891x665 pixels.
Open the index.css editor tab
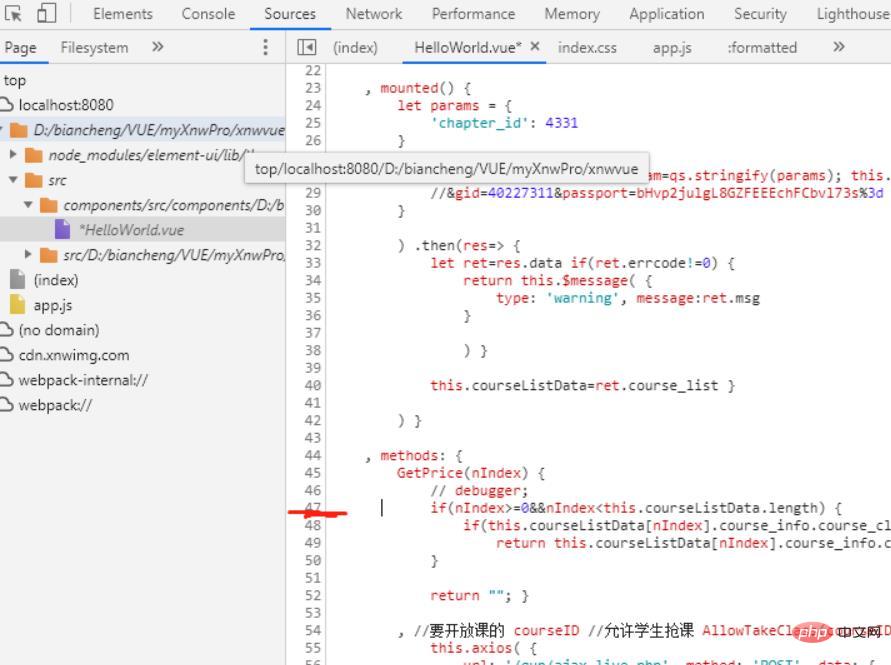[x=587, y=47]
